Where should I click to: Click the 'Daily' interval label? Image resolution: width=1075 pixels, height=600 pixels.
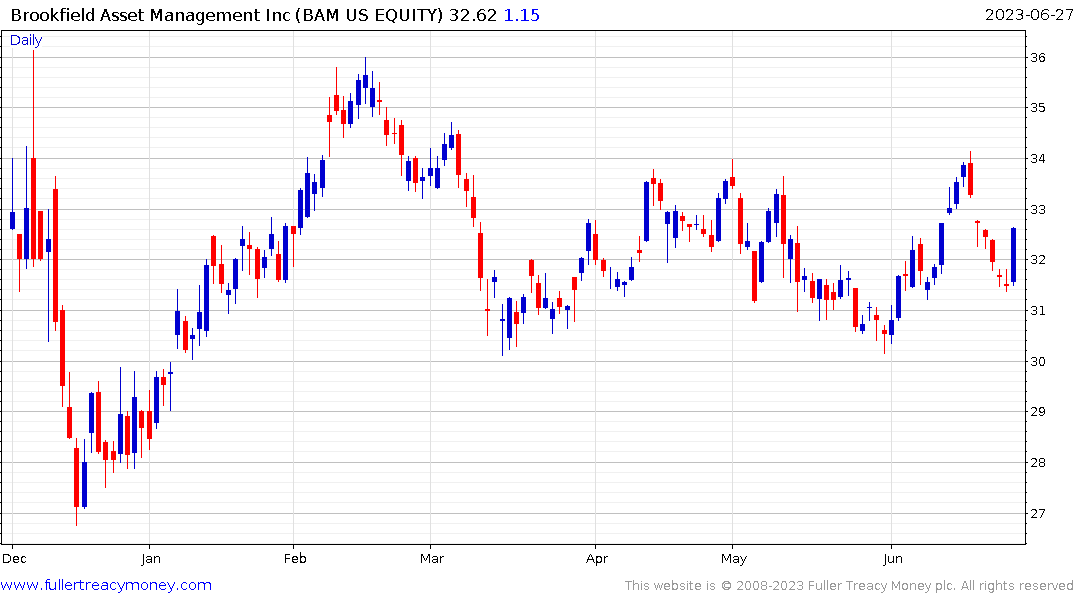coord(26,40)
